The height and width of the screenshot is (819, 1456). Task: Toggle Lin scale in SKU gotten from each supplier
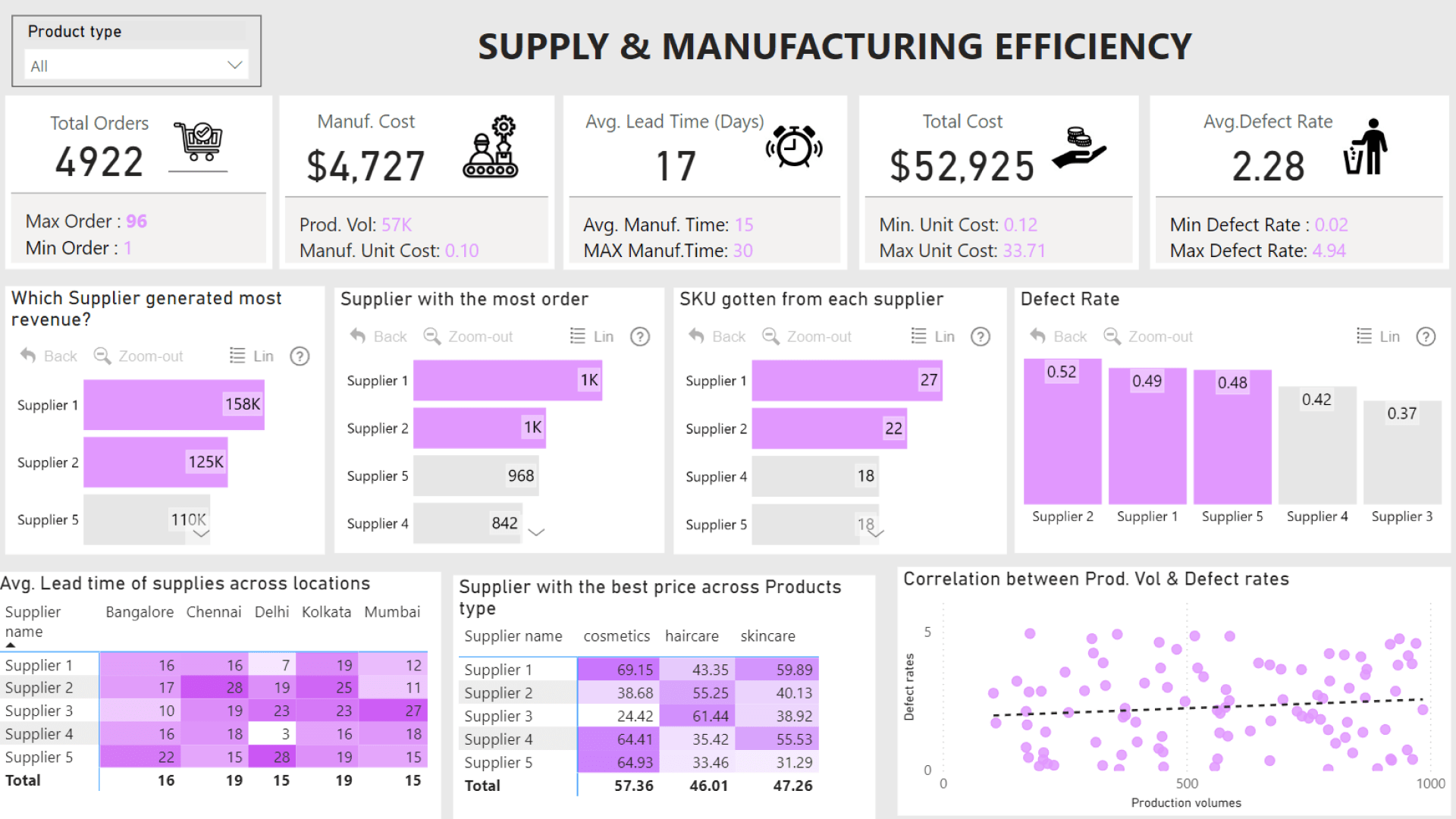933,336
